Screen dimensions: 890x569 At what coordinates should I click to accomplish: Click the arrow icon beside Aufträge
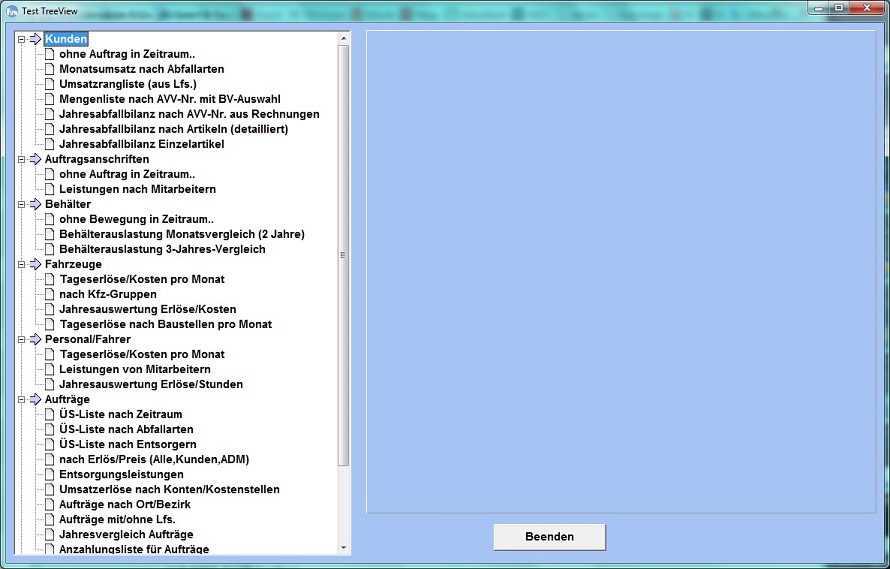tap(35, 399)
